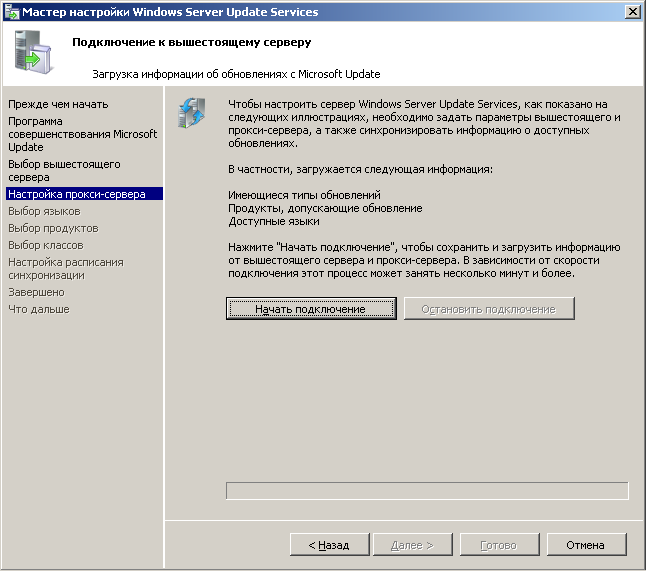Click the heading Подключение к вышестоящему серверу
The width and height of the screenshot is (646, 571).
192,42
